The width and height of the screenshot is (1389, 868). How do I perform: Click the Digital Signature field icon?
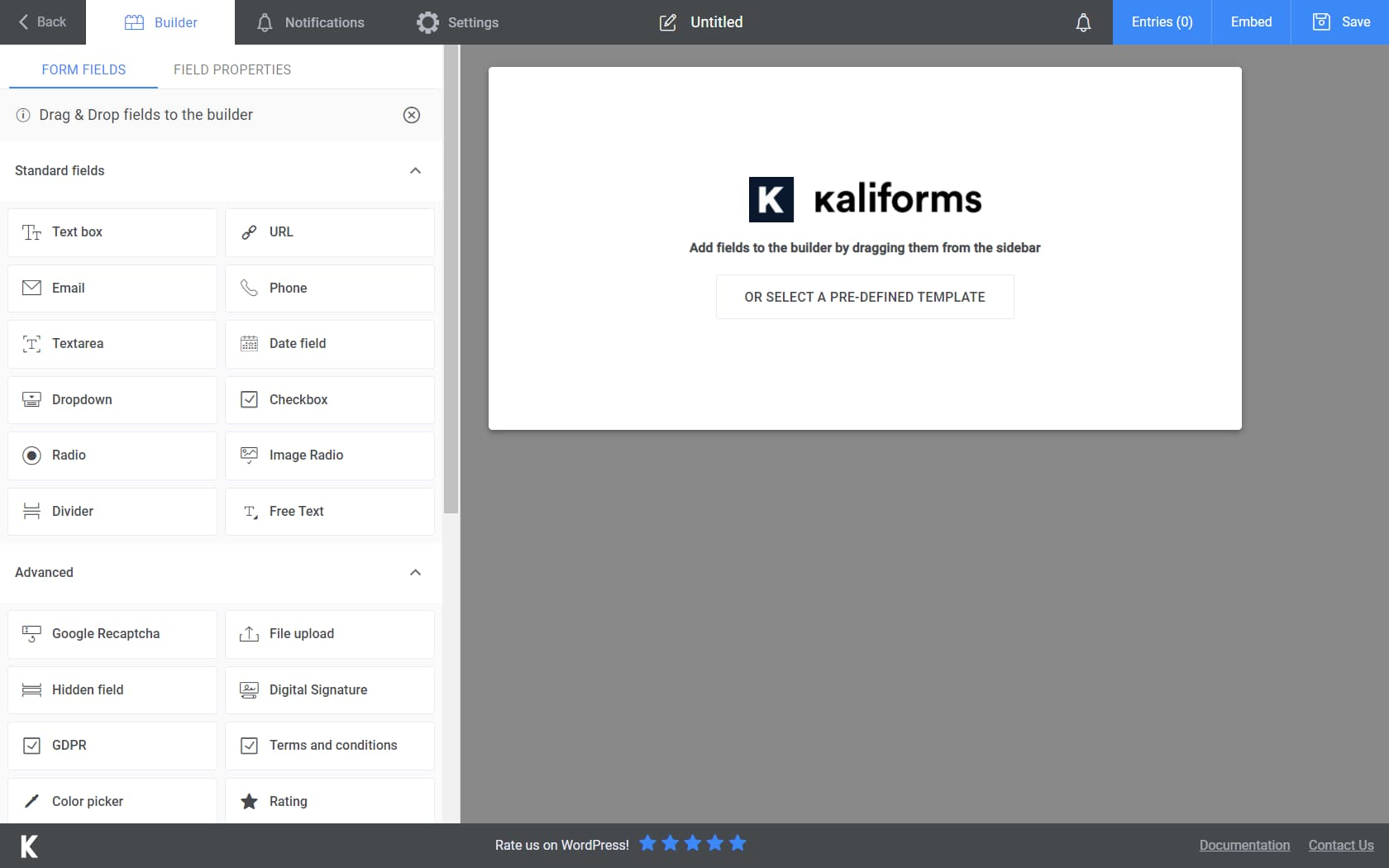[249, 689]
